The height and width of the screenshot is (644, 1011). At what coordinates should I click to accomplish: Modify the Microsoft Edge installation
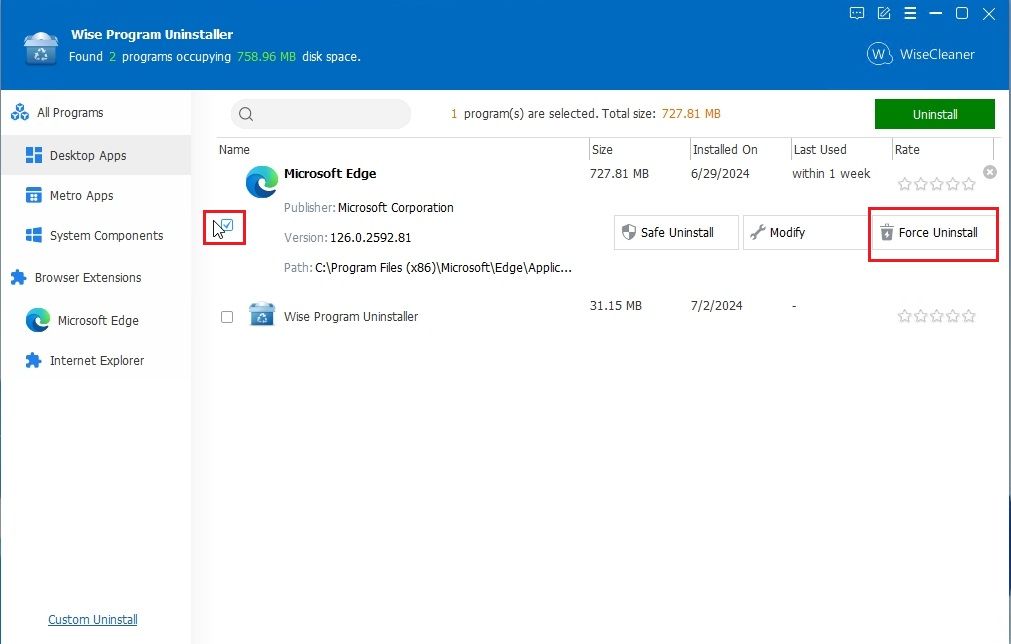tap(783, 232)
